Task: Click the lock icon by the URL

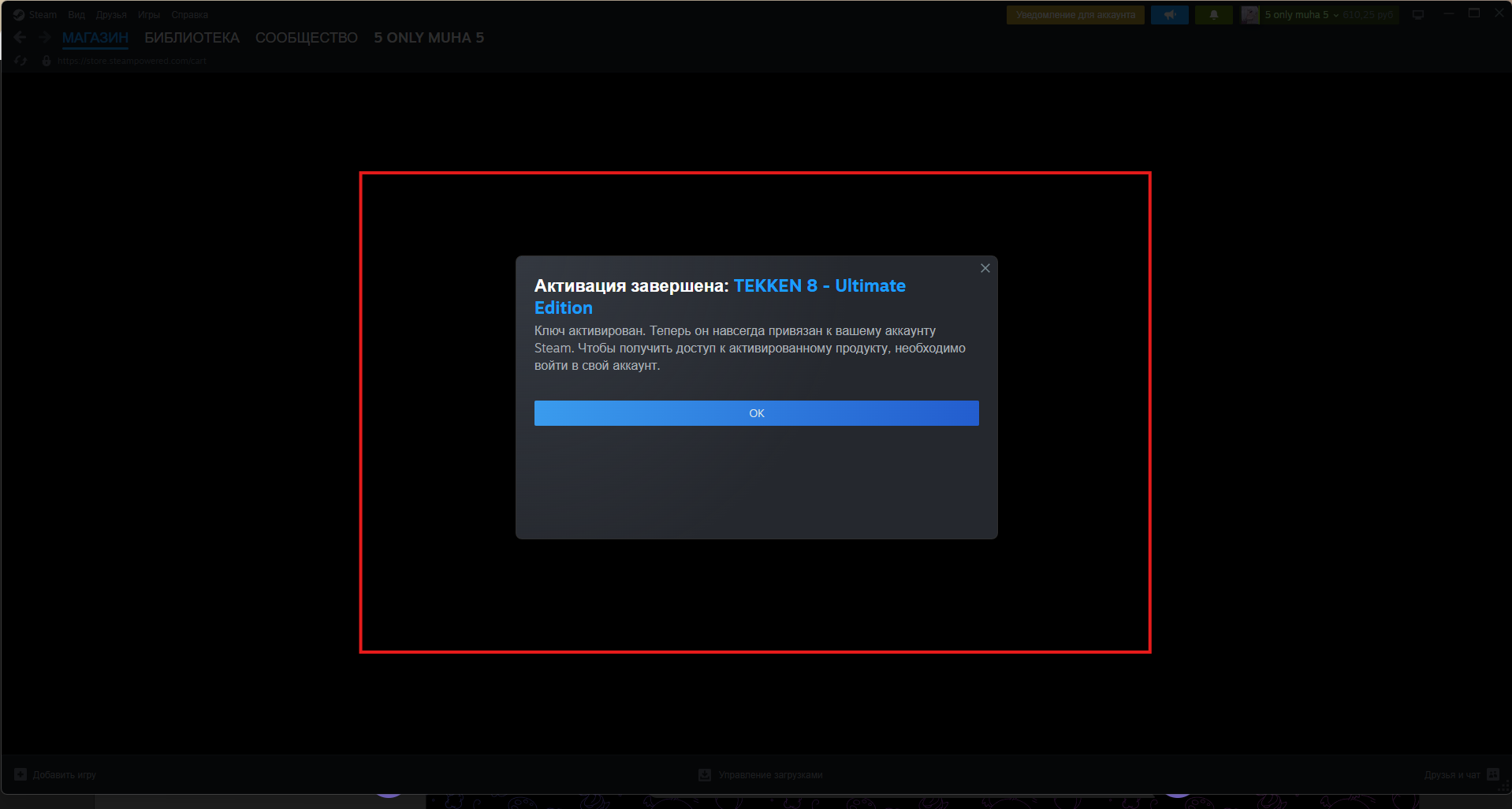Action: [47, 61]
